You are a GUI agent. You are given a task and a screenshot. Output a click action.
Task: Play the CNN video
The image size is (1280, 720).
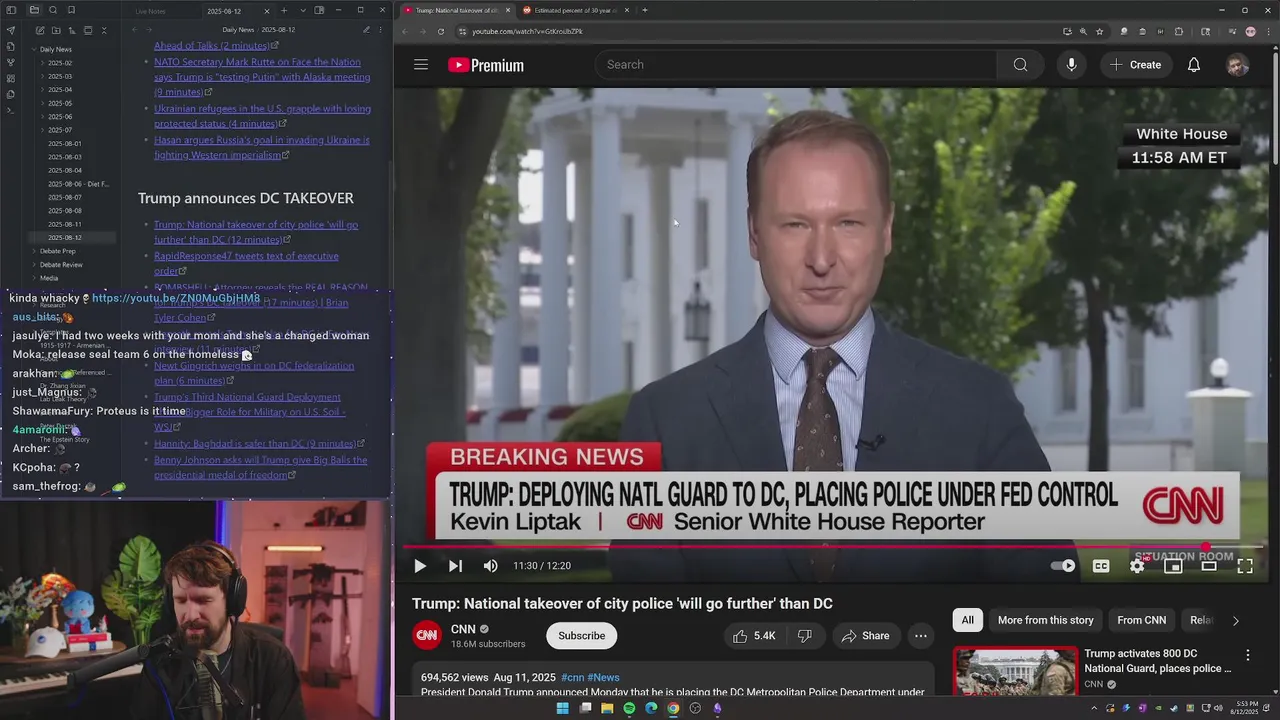click(x=420, y=566)
